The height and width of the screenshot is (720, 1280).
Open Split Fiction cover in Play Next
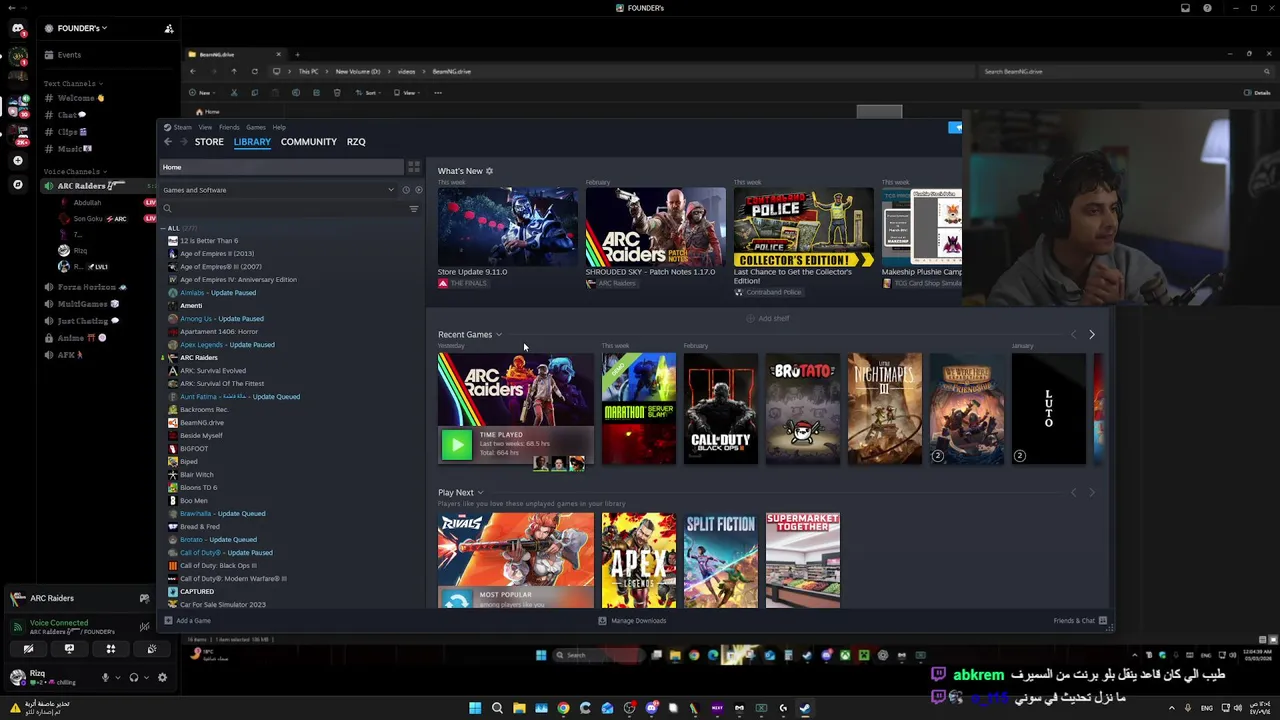point(721,561)
